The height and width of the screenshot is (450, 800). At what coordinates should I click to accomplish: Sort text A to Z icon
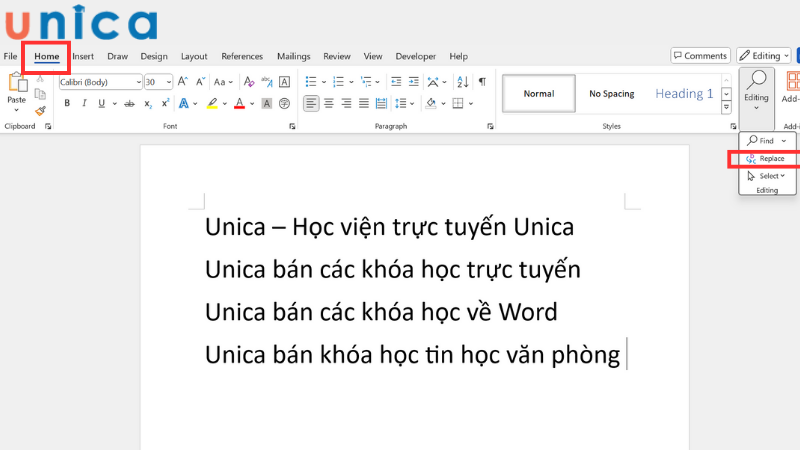463,82
